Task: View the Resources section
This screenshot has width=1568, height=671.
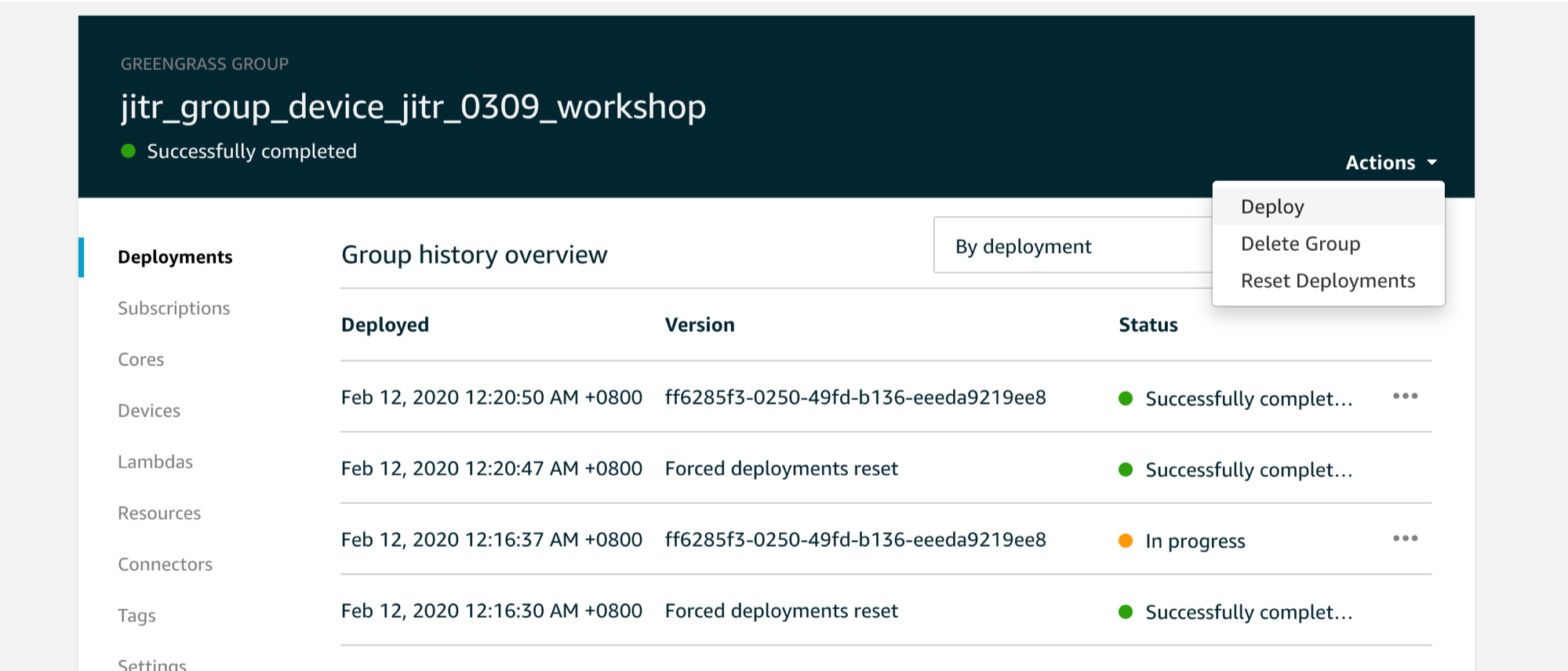Action: pos(159,513)
